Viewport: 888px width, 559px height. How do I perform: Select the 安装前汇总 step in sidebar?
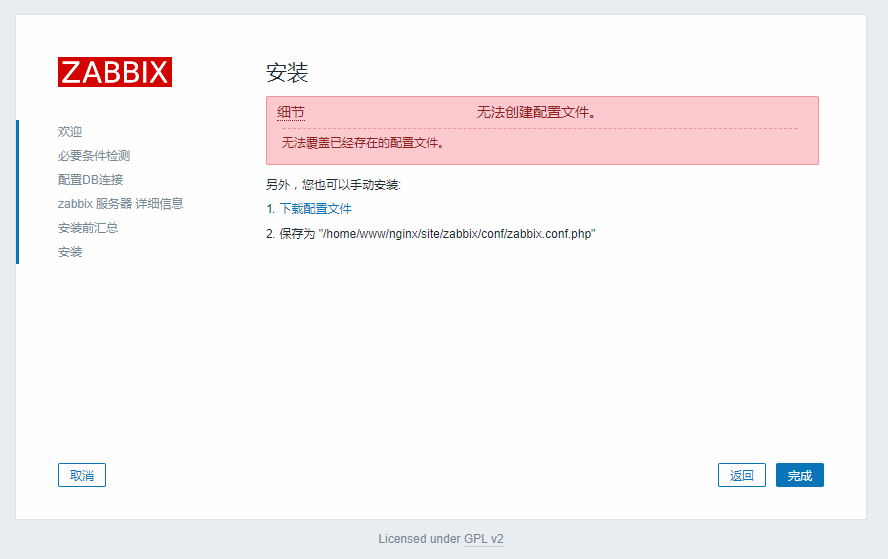pos(88,228)
